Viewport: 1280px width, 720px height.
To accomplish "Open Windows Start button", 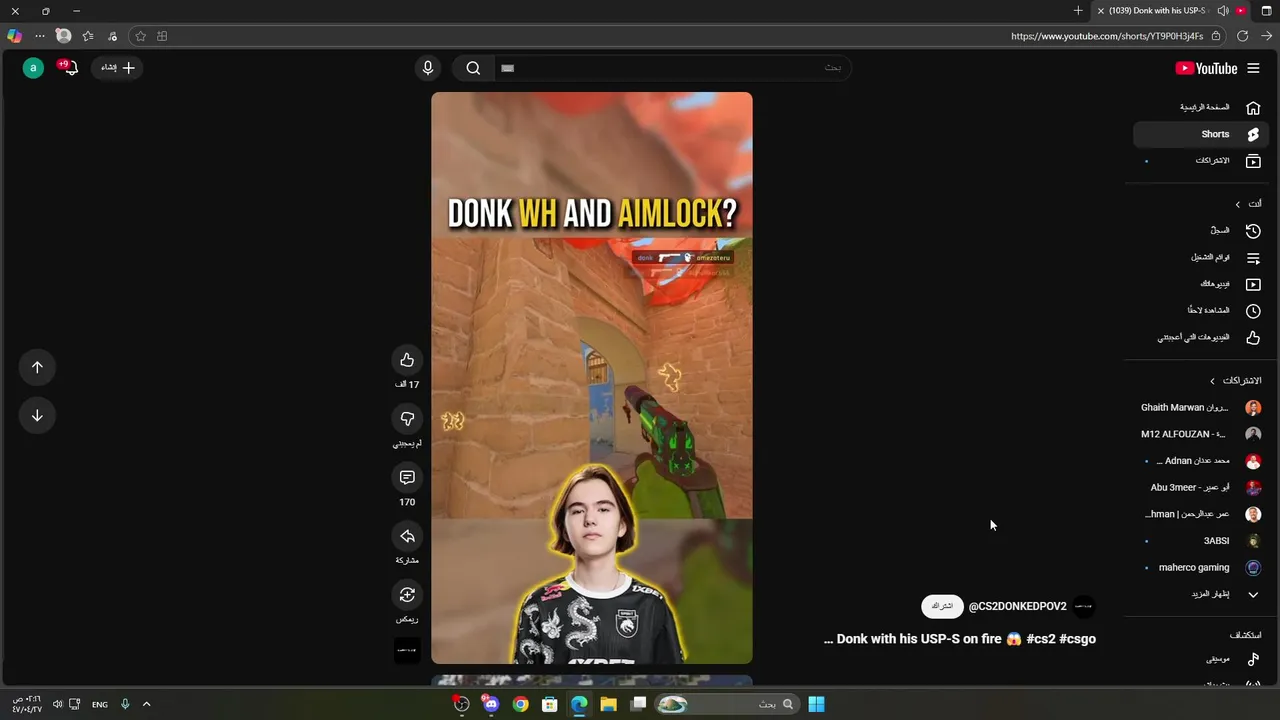I will point(816,704).
